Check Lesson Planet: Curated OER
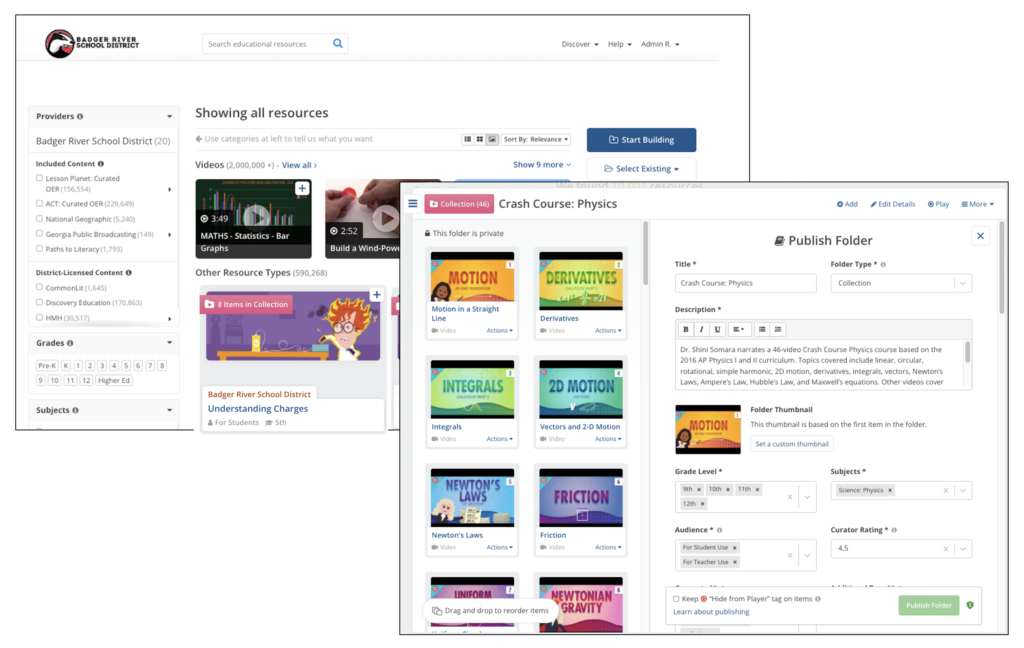This screenshot has width=1024, height=648. 39,178
